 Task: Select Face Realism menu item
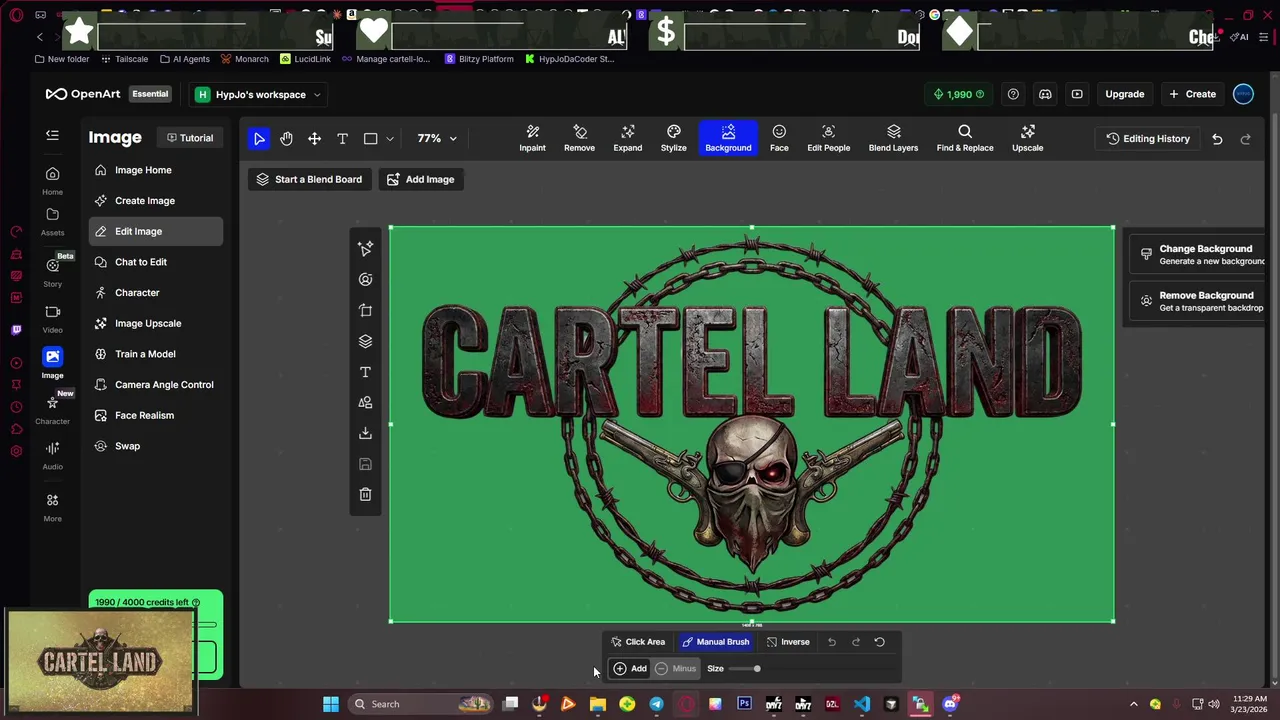156,415
